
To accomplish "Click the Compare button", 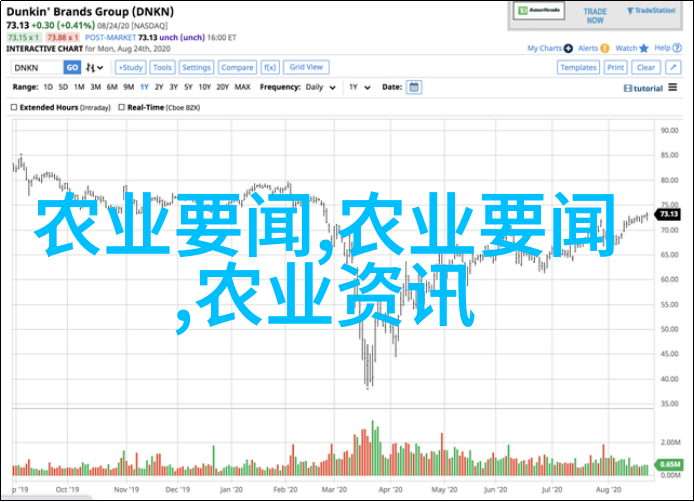I will click(x=237, y=67).
